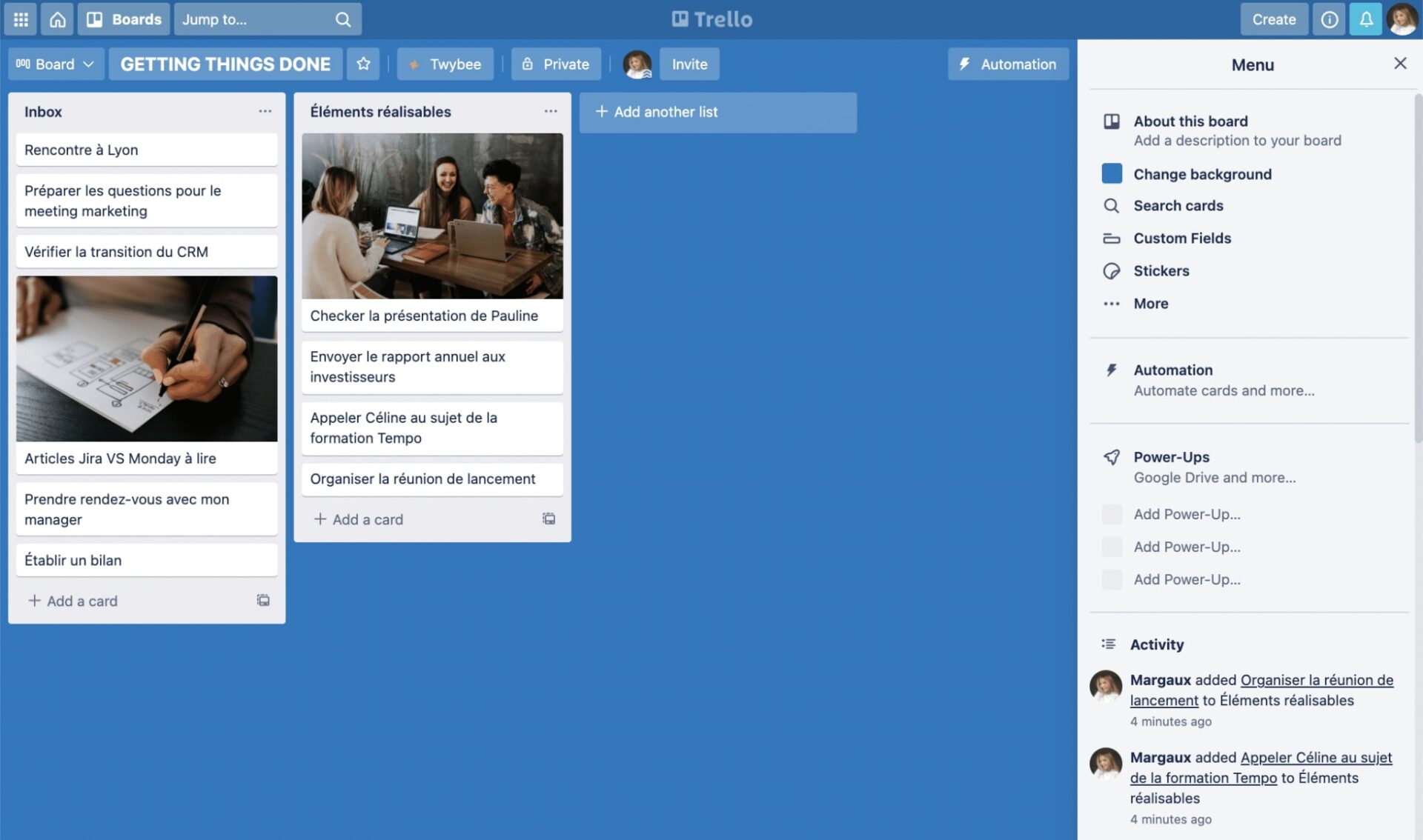The width and height of the screenshot is (1423, 840).
Task: Select Search cards menu item
Action: pyautogui.click(x=1178, y=207)
